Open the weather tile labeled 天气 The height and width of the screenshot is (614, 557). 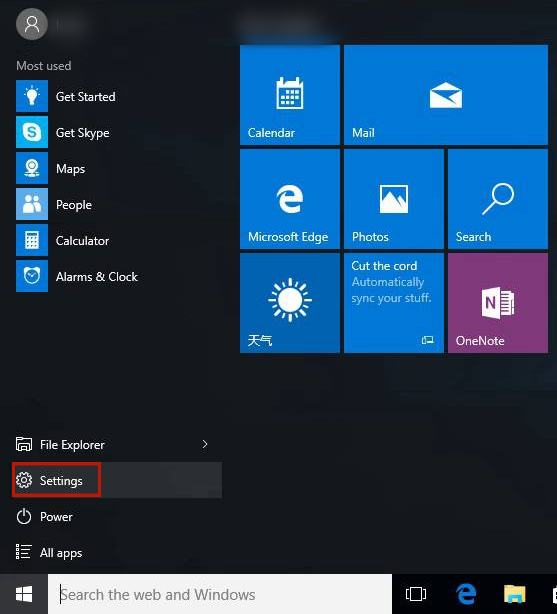pos(290,303)
